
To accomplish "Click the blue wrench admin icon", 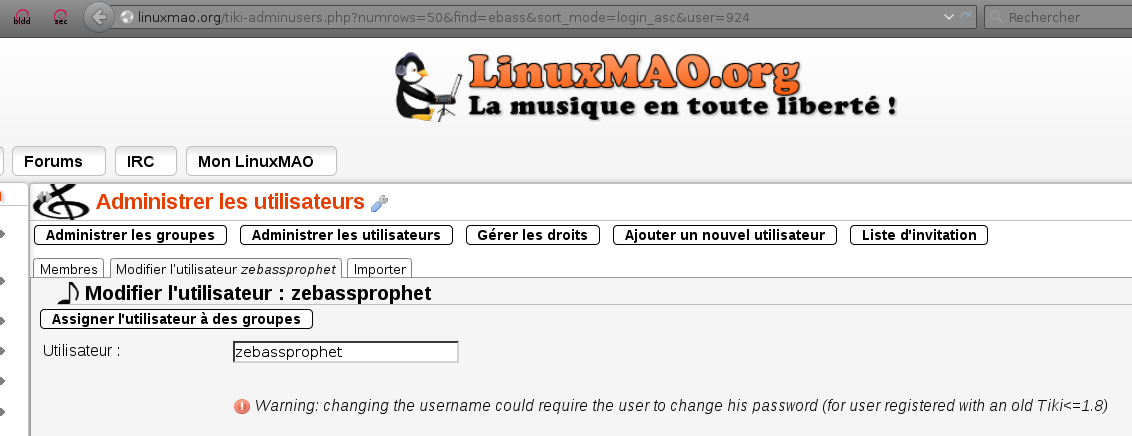I will (x=379, y=204).
